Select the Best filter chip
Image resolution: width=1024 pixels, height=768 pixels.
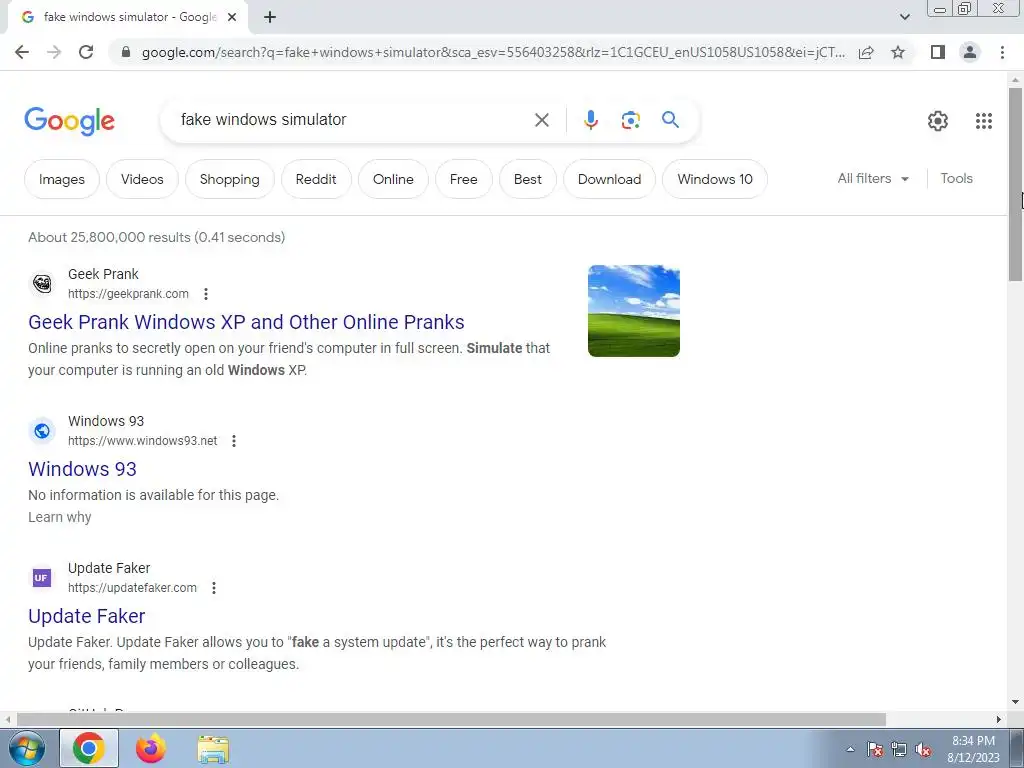click(528, 179)
